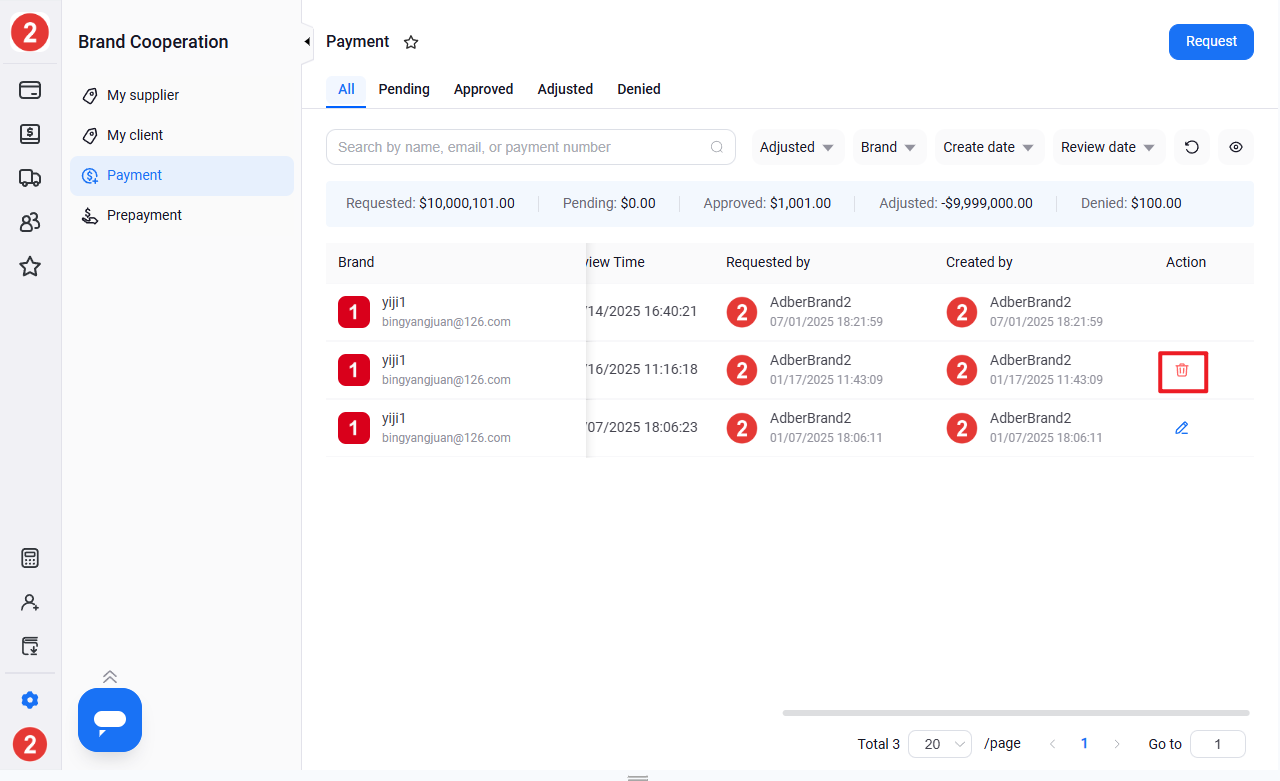This screenshot has height=781, width=1280.
Task: Go to next page arrow
Action: tap(1117, 744)
